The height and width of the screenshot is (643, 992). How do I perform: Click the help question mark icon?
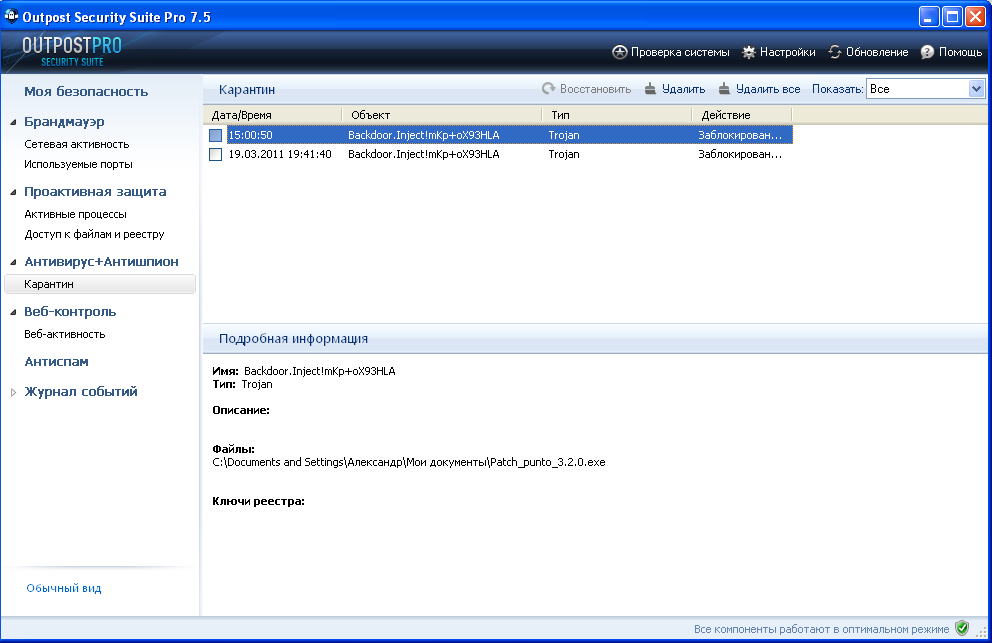coord(927,52)
